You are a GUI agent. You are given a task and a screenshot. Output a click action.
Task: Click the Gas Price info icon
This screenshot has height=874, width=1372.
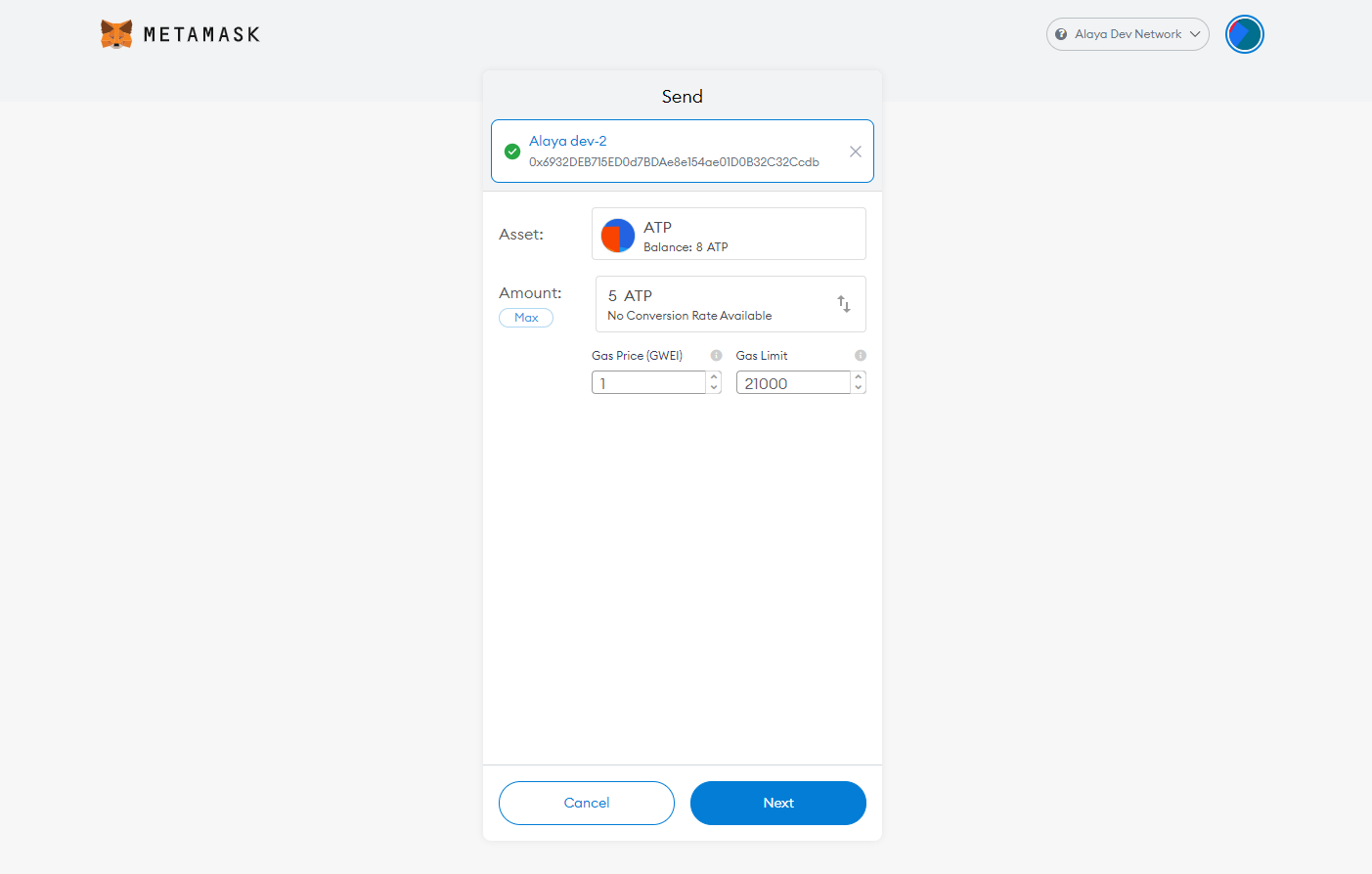pos(716,356)
